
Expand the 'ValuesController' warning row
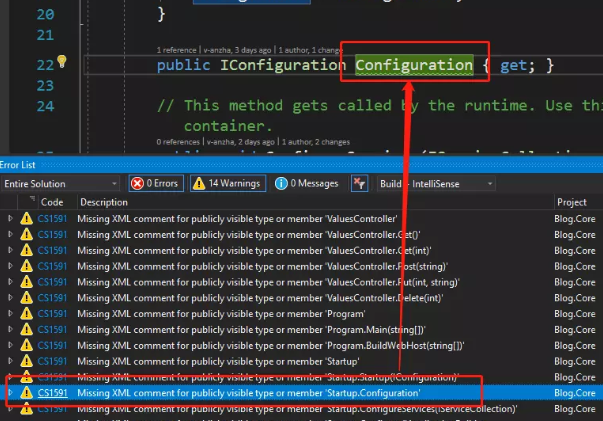pos(10,218)
